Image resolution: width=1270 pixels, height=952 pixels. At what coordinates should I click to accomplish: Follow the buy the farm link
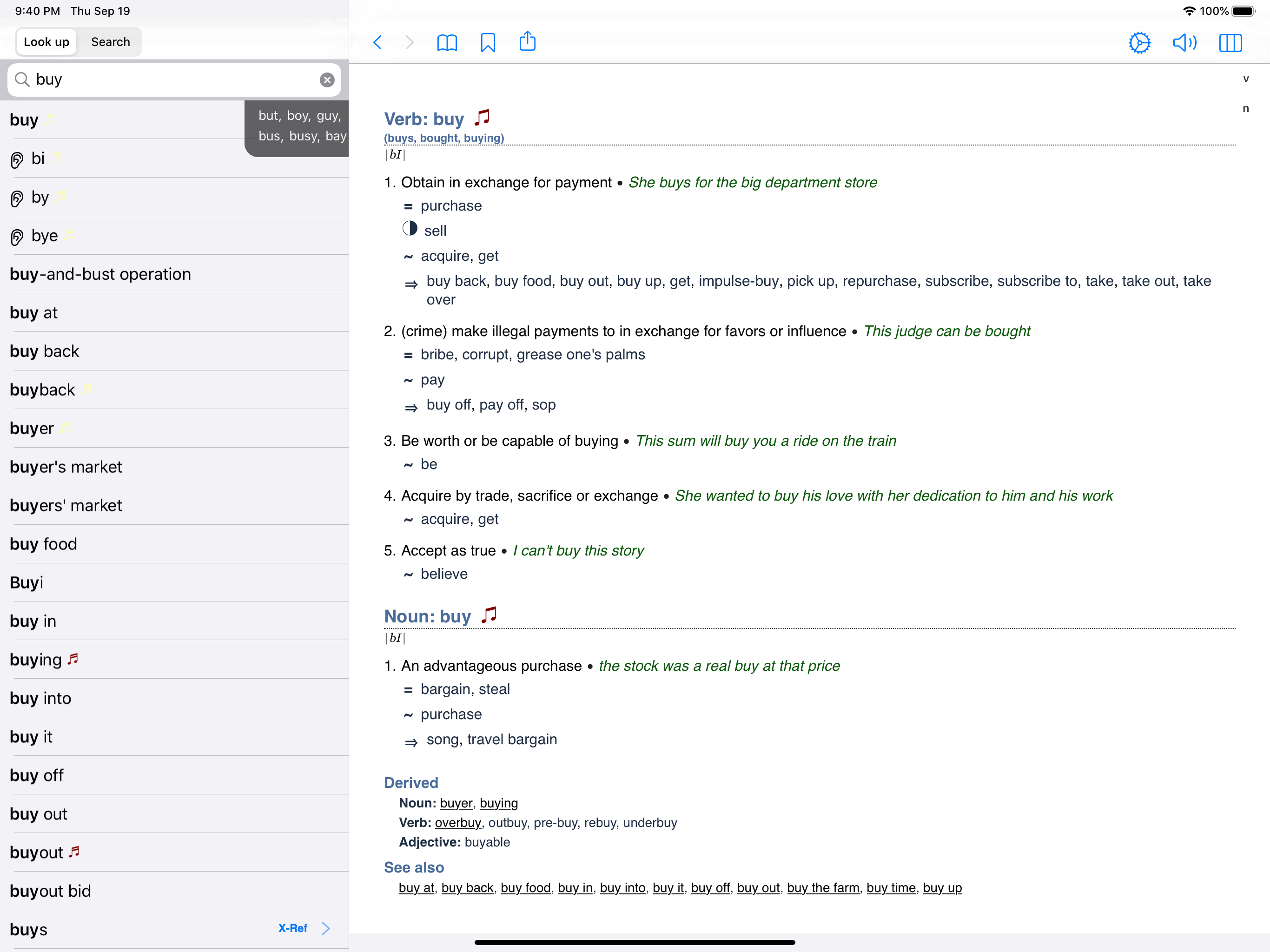(x=823, y=888)
